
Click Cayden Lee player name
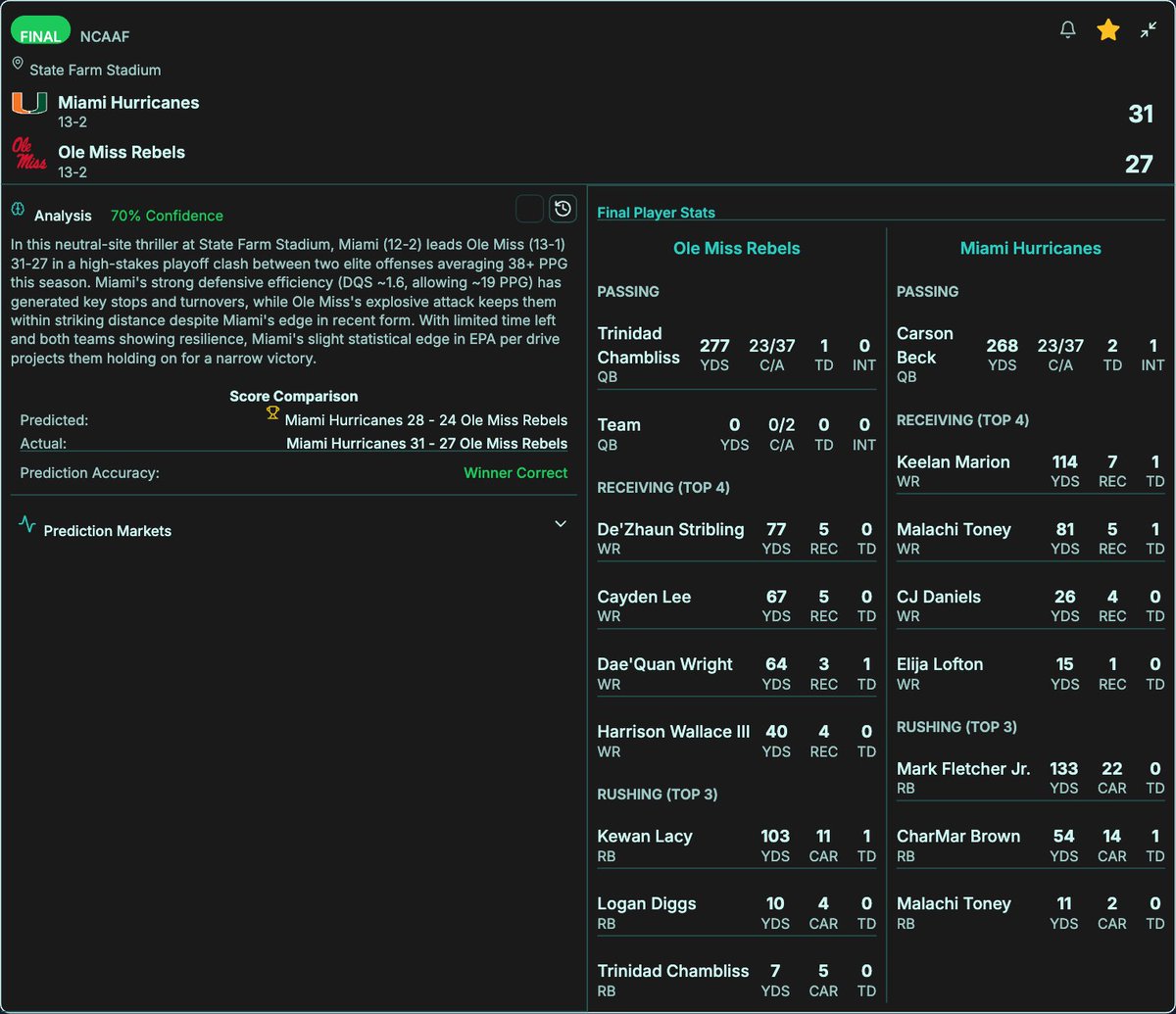[644, 597]
